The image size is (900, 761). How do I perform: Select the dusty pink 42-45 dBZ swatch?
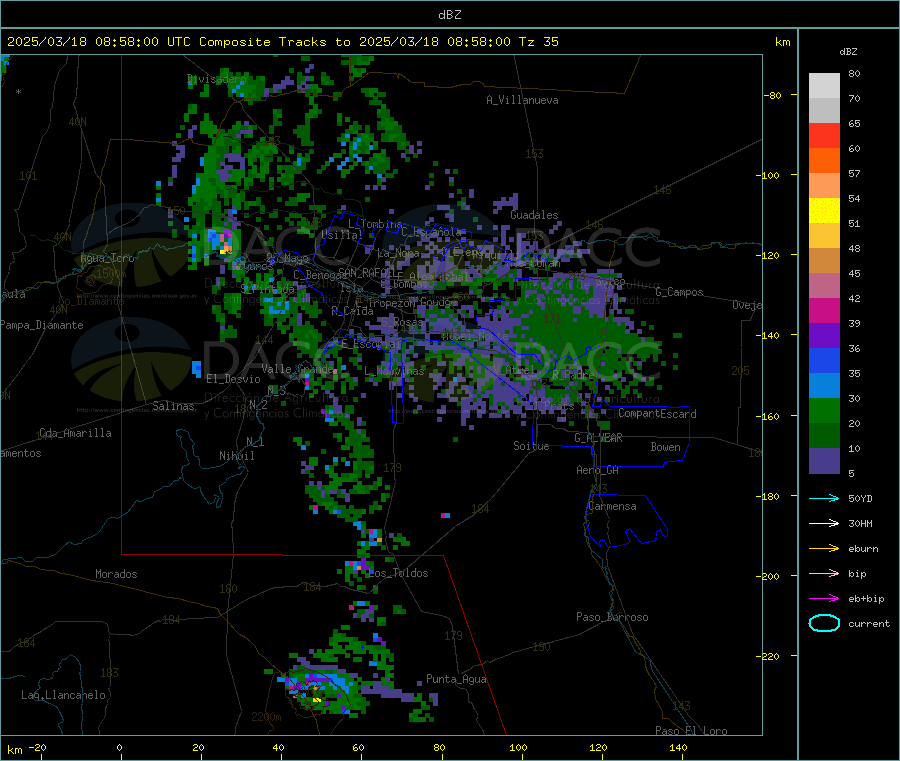(x=824, y=285)
